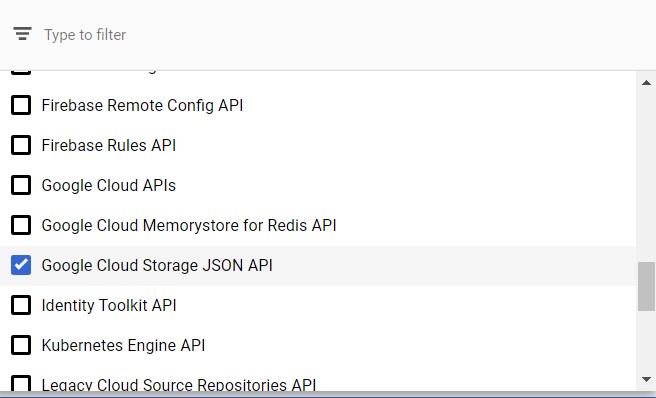This screenshot has height=398, width=656.
Task: Click the scrollbar track above the thumb
Action: [646, 176]
